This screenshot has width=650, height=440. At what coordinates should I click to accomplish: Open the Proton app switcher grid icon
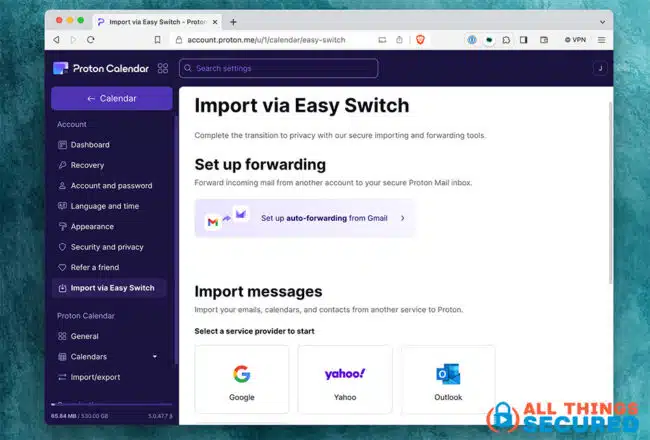click(x=163, y=68)
